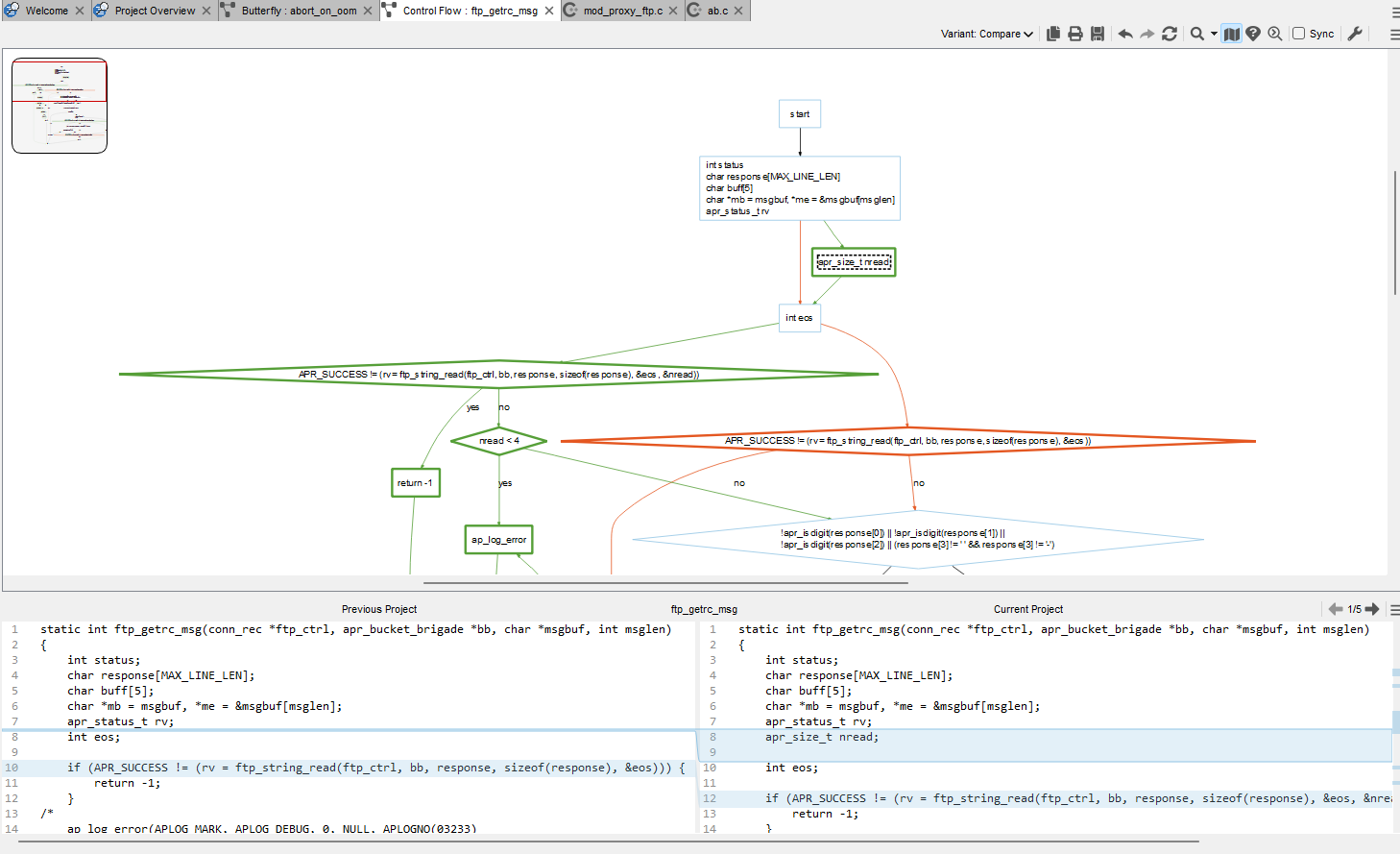Open settings via wrench icon
Viewport: 1400px width, 854px height.
[x=1355, y=34]
